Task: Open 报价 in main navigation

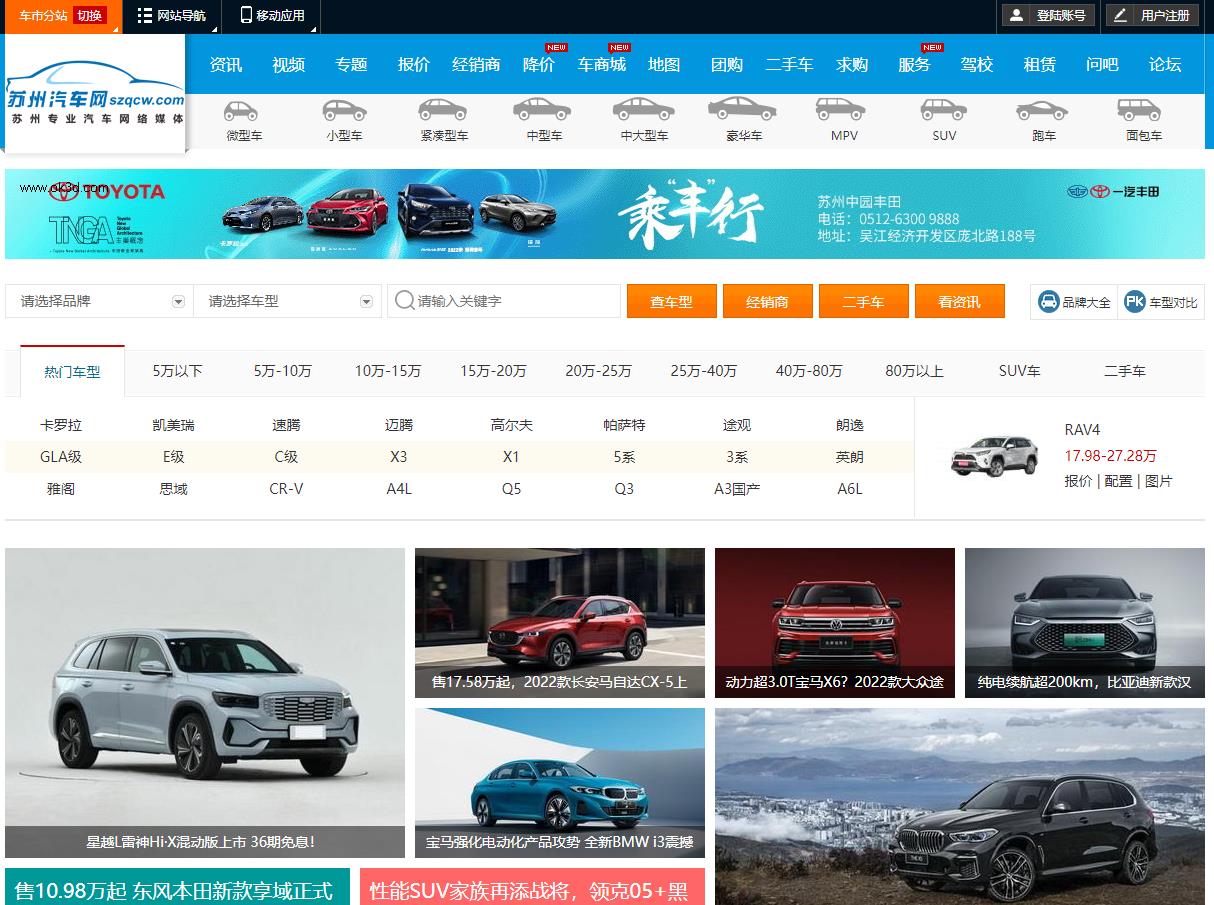Action: [x=414, y=64]
